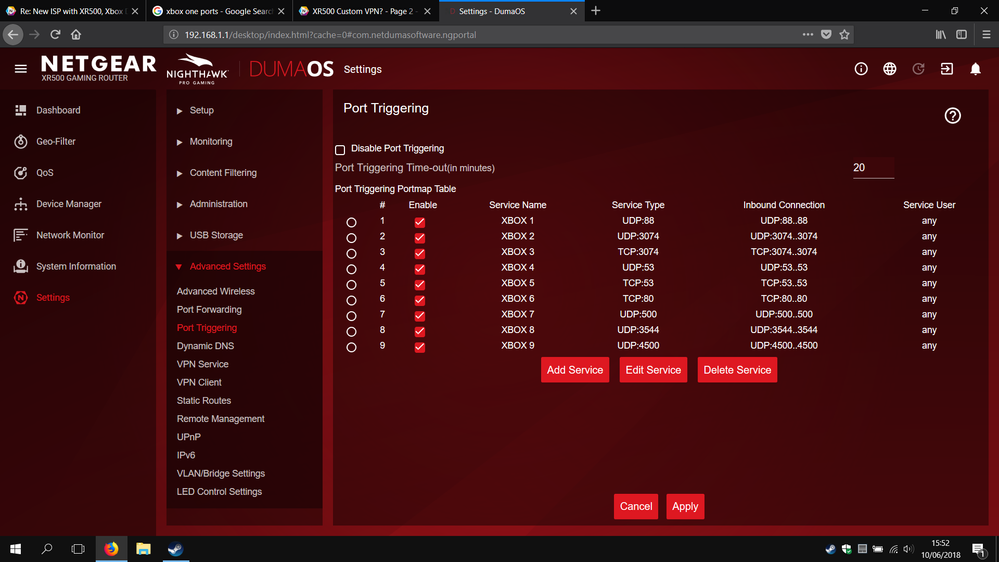Open a new Firefox tab
Image resolution: width=999 pixels, height=562 pixels.
(595, 11)
